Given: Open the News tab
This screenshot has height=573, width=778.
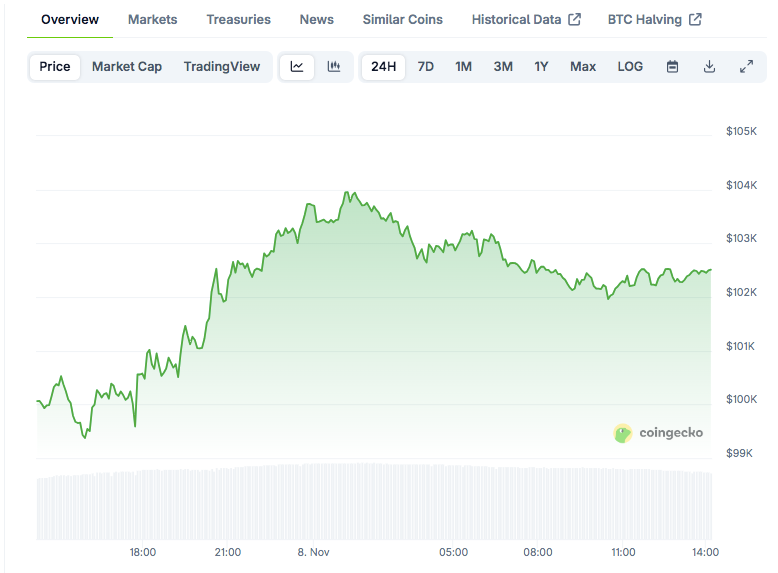Looking at the screenshot, I should (317, 20).
